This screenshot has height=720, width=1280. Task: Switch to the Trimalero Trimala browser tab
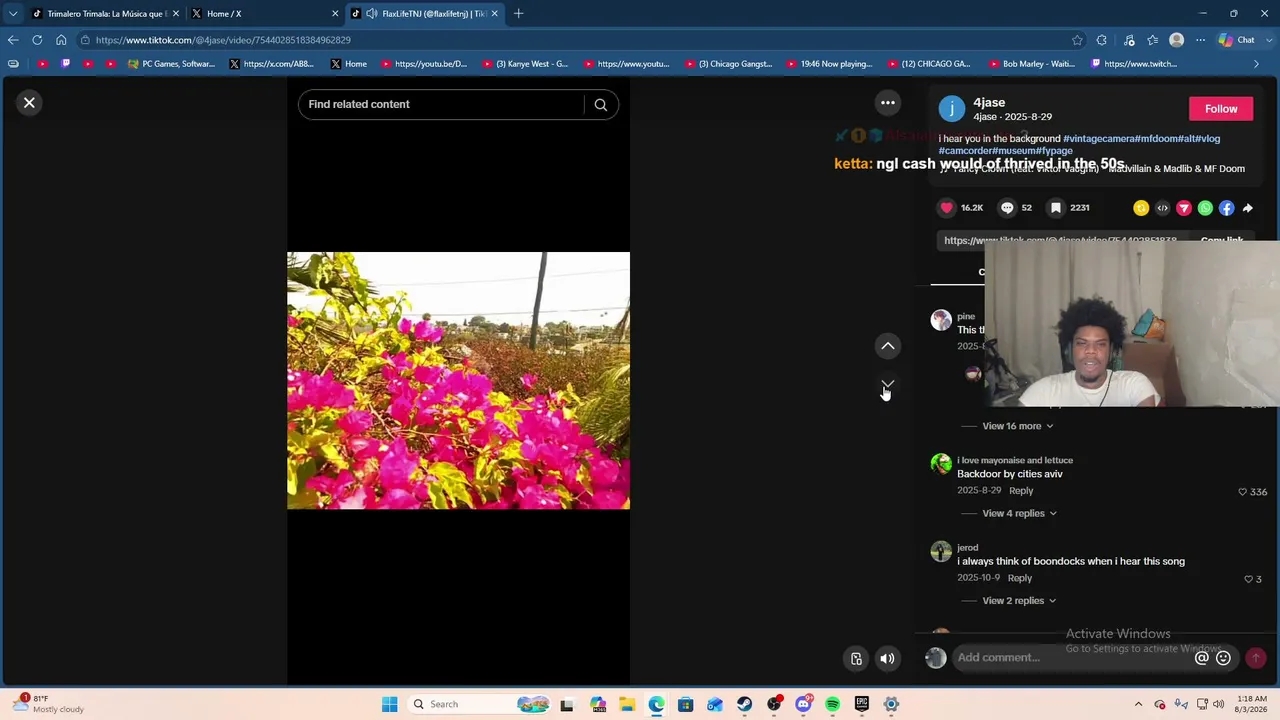tap(105, 13)
